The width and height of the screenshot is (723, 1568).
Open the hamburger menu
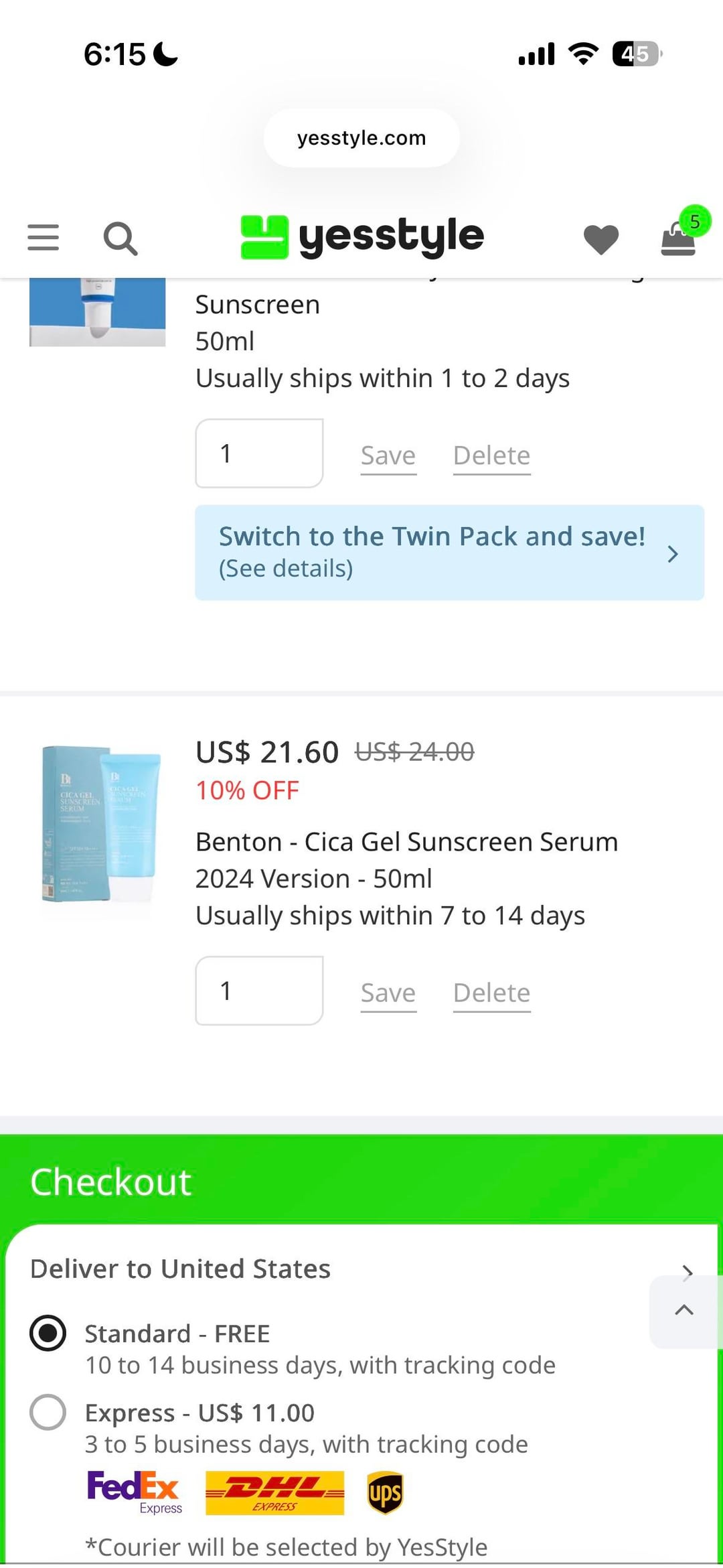coord(44,238)
